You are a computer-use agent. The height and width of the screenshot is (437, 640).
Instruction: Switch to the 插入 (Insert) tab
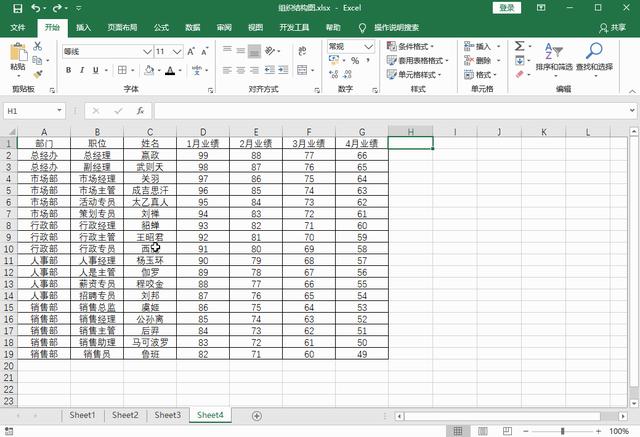point(83,27)
